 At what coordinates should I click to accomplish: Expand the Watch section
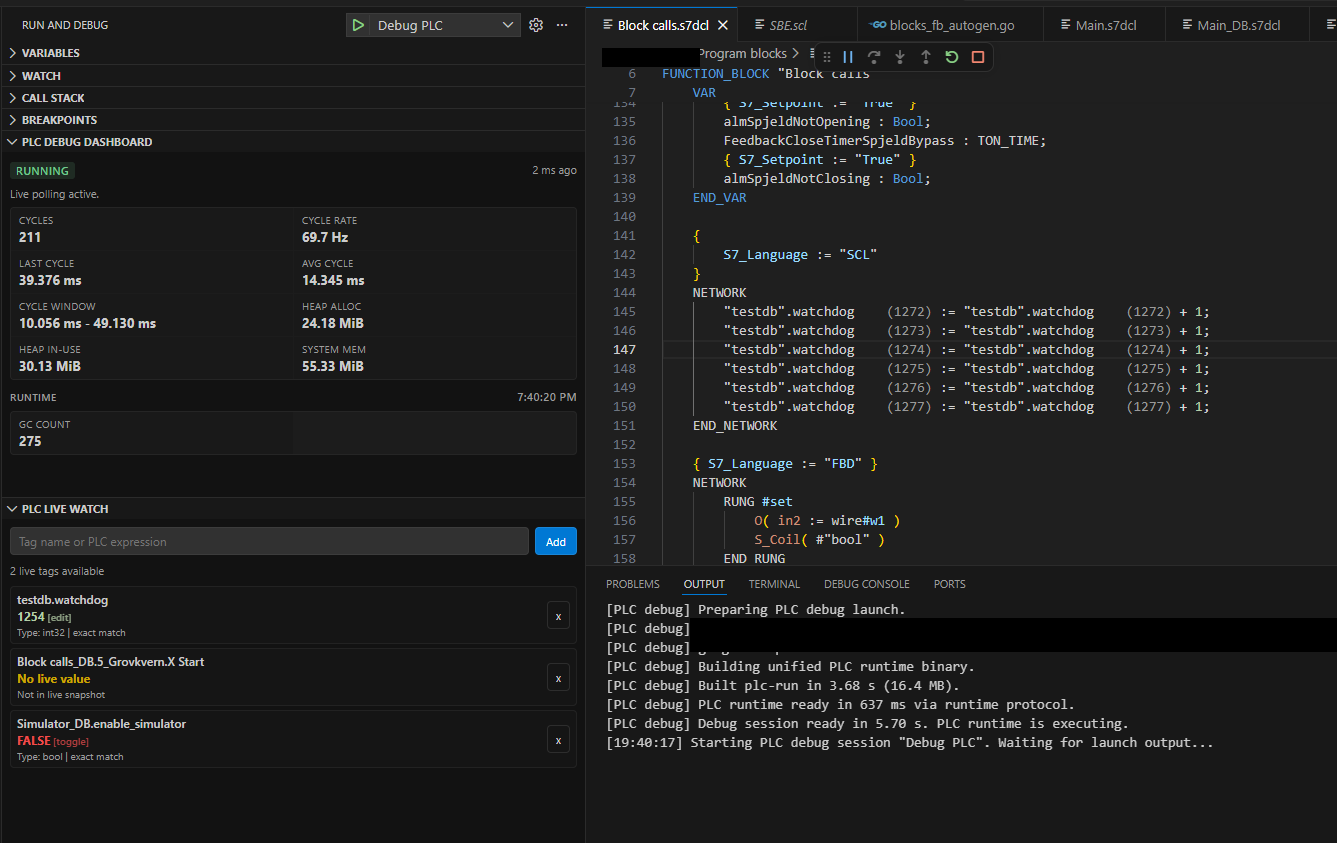[41, 75]
